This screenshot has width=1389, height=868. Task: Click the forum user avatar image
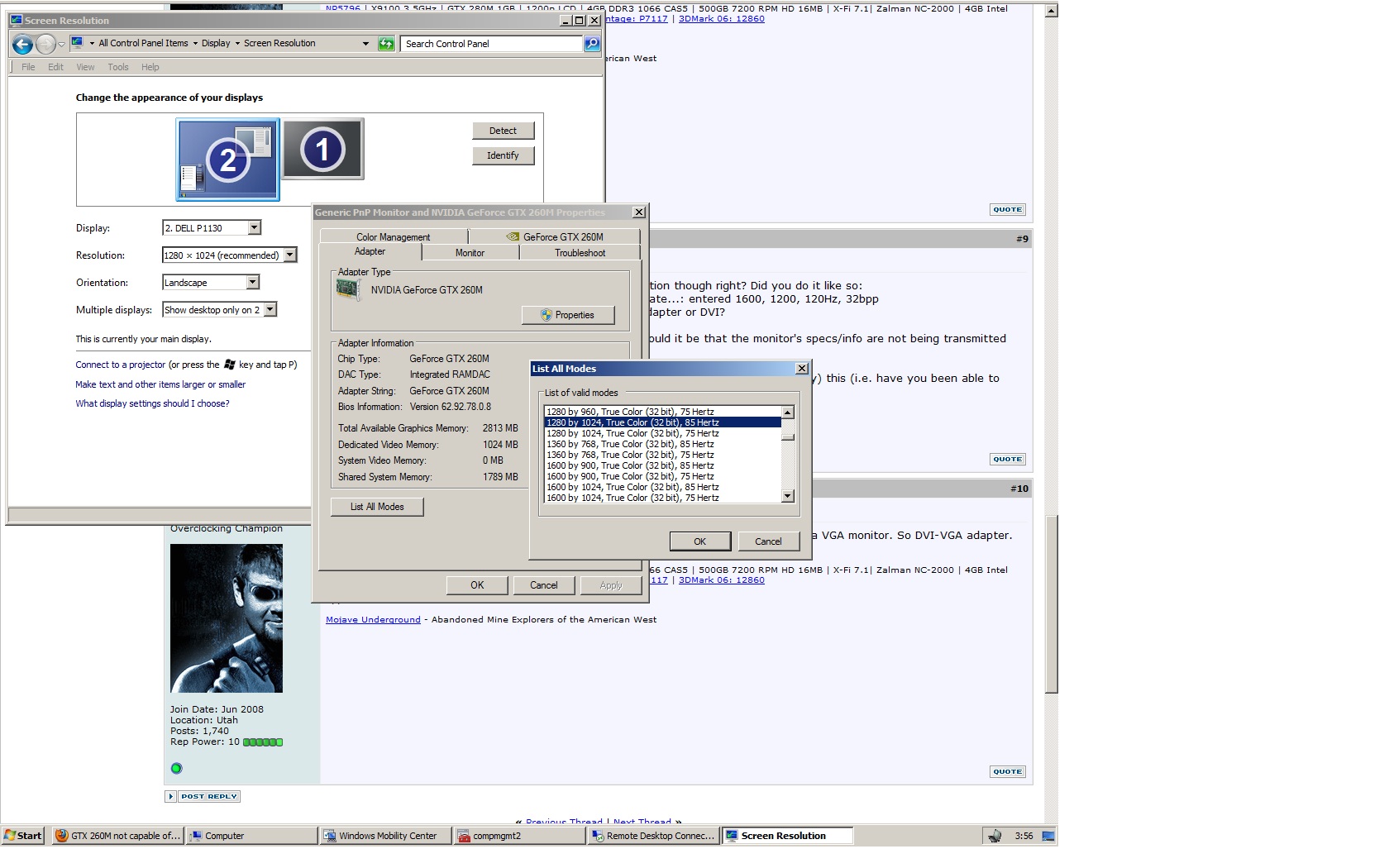(x=227, y=618)
